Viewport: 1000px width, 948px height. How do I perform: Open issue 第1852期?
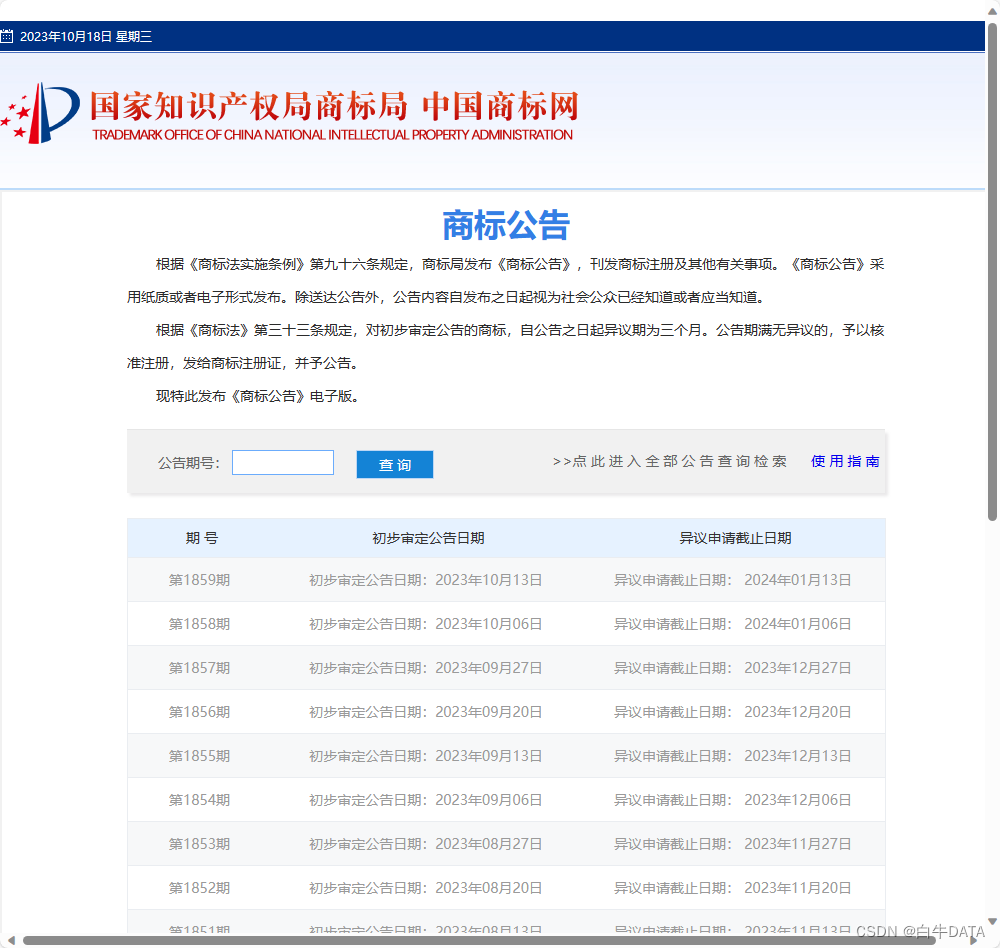click(x=199, y=888)
